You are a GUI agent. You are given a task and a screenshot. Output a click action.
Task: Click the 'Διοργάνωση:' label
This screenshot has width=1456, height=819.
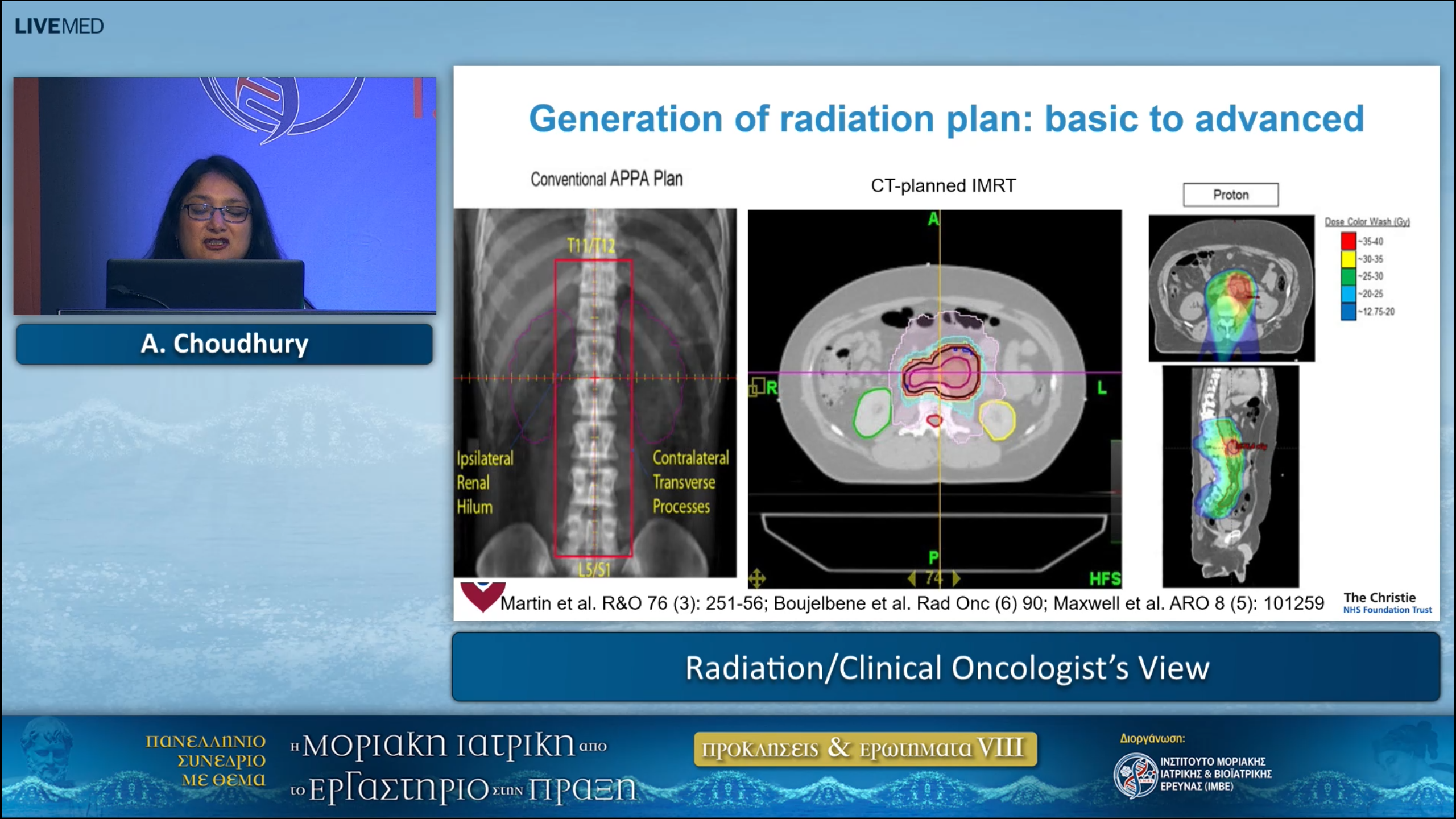pyautogui.click(x=1152, y=739)
